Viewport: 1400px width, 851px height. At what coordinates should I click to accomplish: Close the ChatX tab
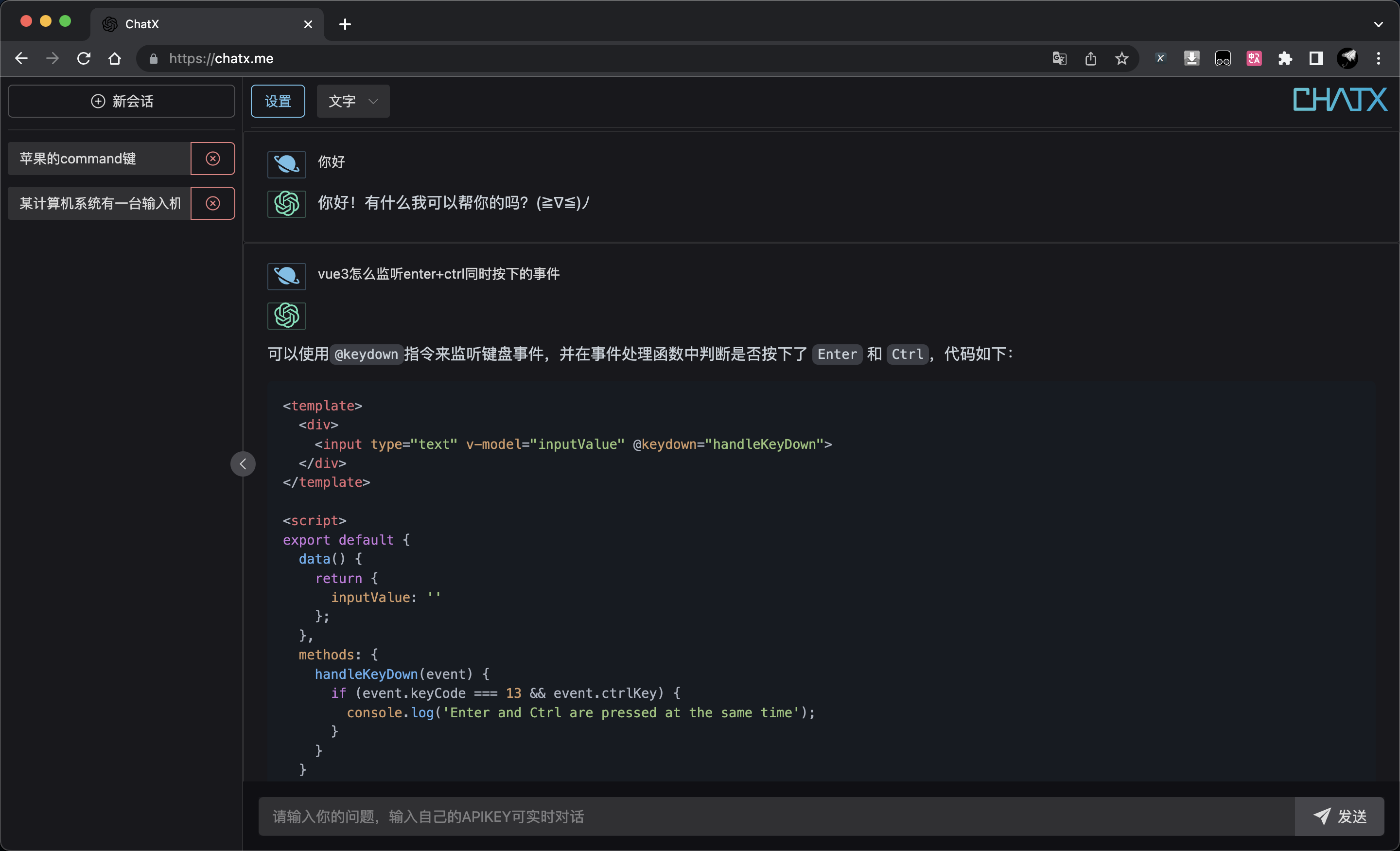coord(308,24)
